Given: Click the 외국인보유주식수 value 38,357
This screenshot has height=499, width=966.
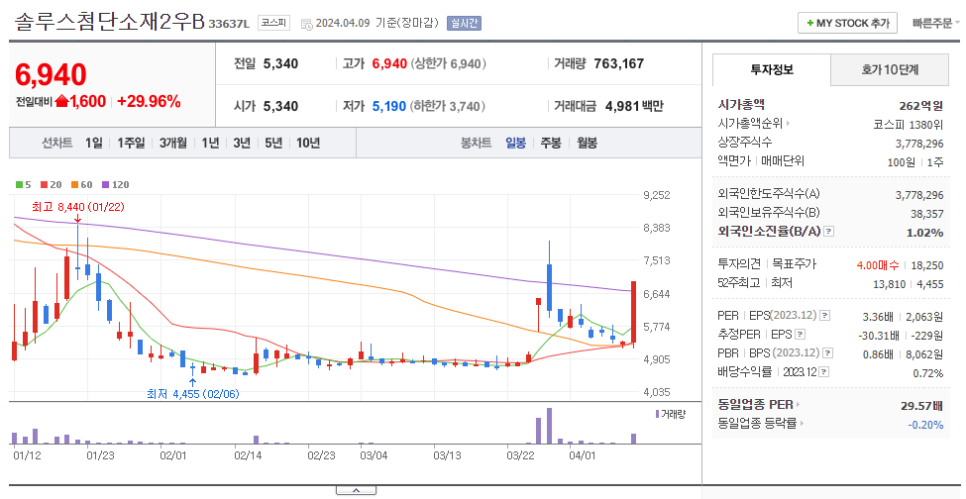Looking at the screenshot, I should click(927, 213).
